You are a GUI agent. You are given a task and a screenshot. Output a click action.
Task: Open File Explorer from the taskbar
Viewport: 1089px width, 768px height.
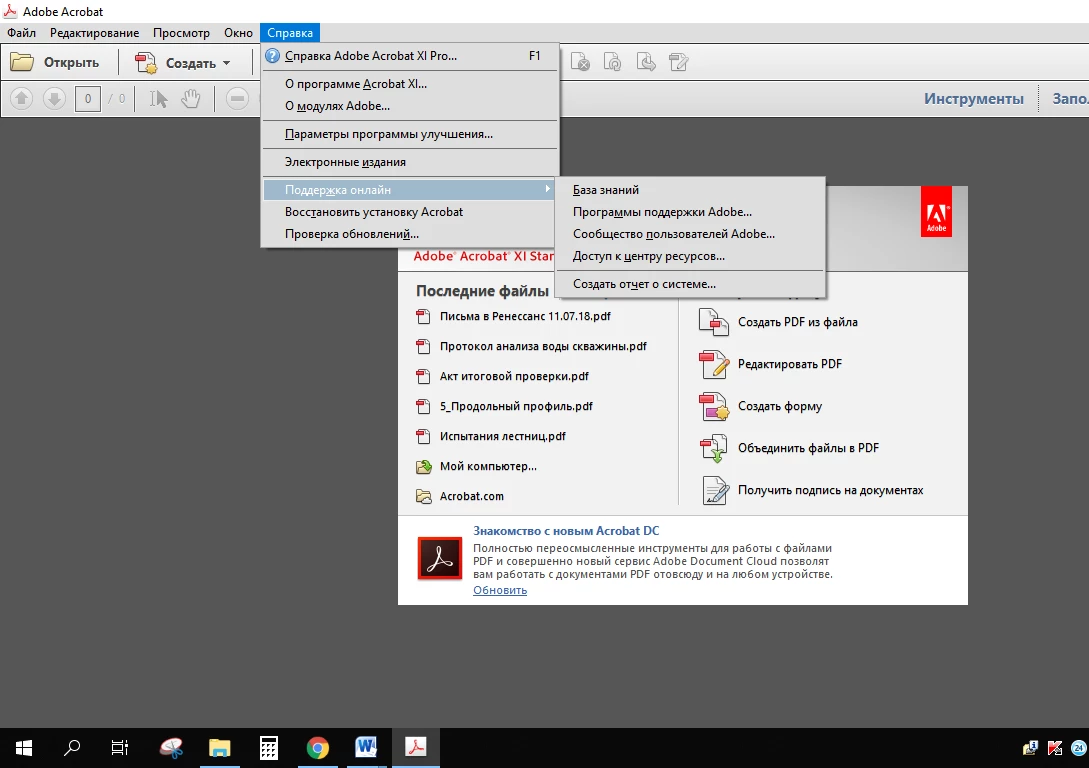(x=219, y=748)
